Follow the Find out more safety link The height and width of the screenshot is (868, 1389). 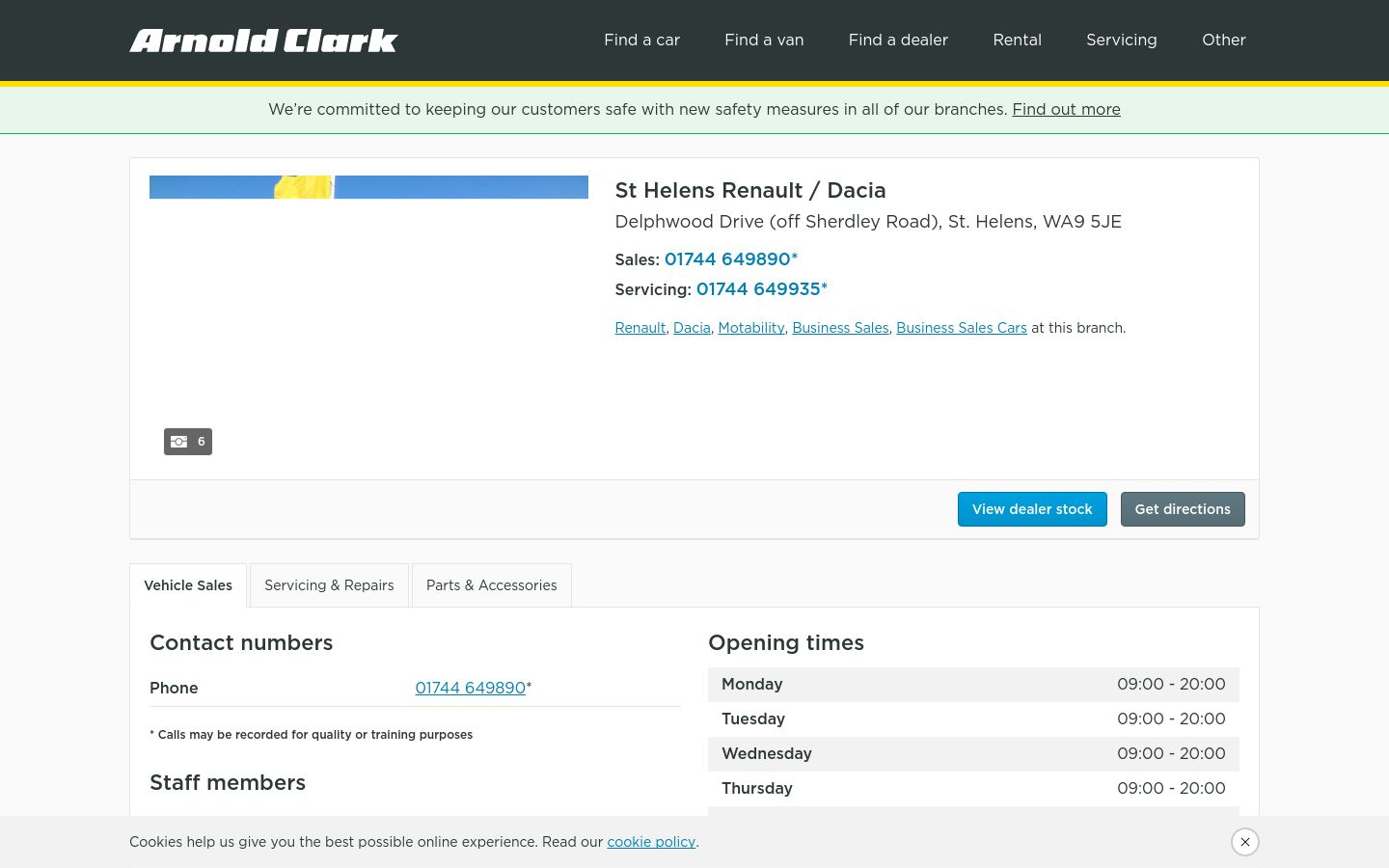(x=1066, y=109)
